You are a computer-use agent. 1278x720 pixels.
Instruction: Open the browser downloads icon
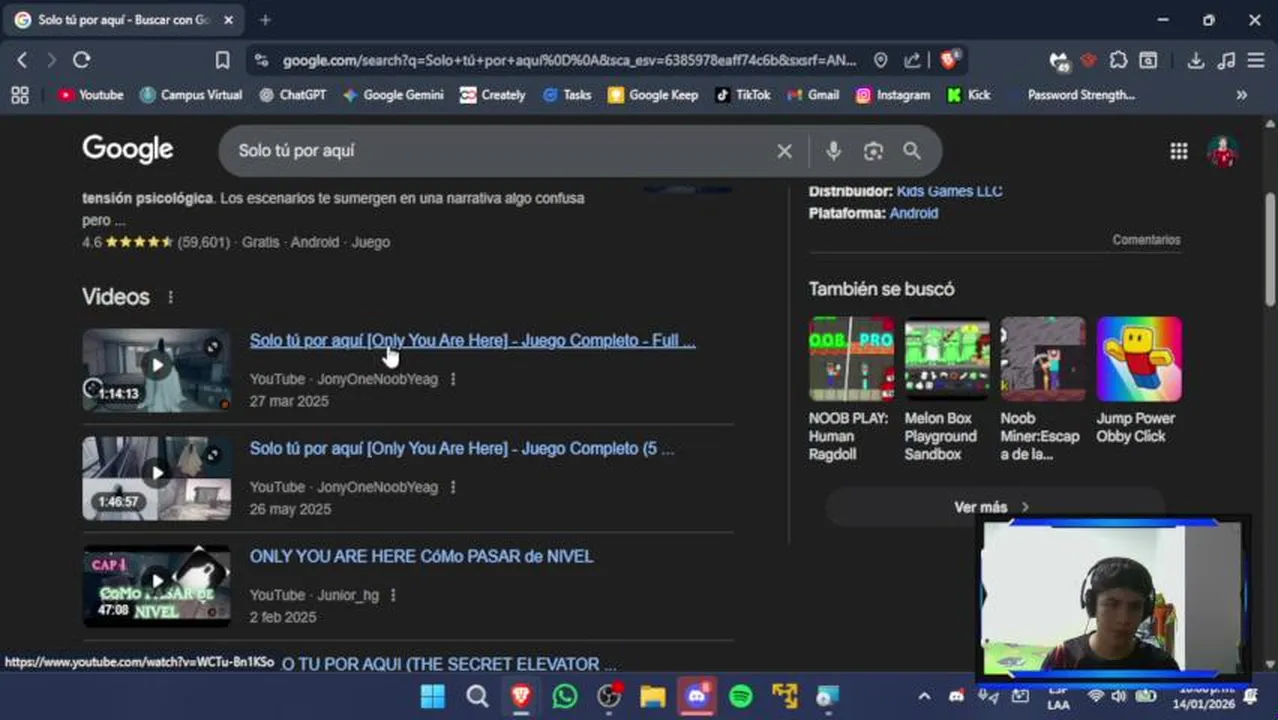click(x=1195, y=60)
